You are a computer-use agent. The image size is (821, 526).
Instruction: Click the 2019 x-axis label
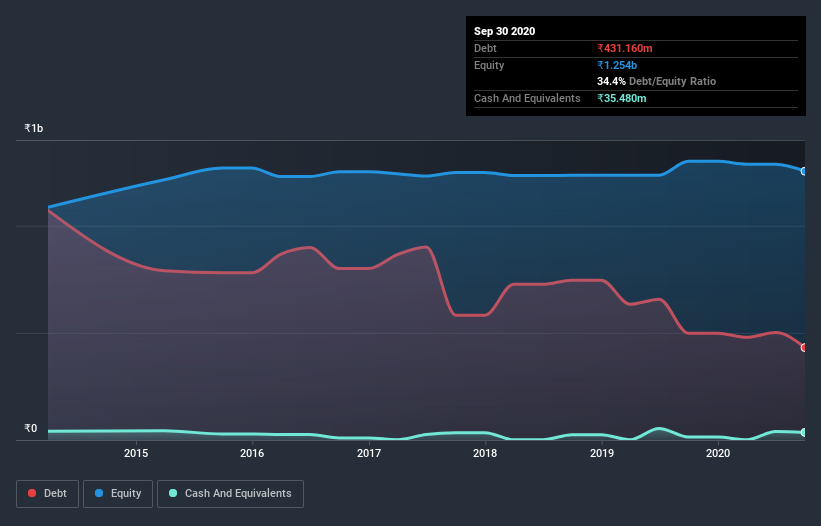(x=602, y=453)
